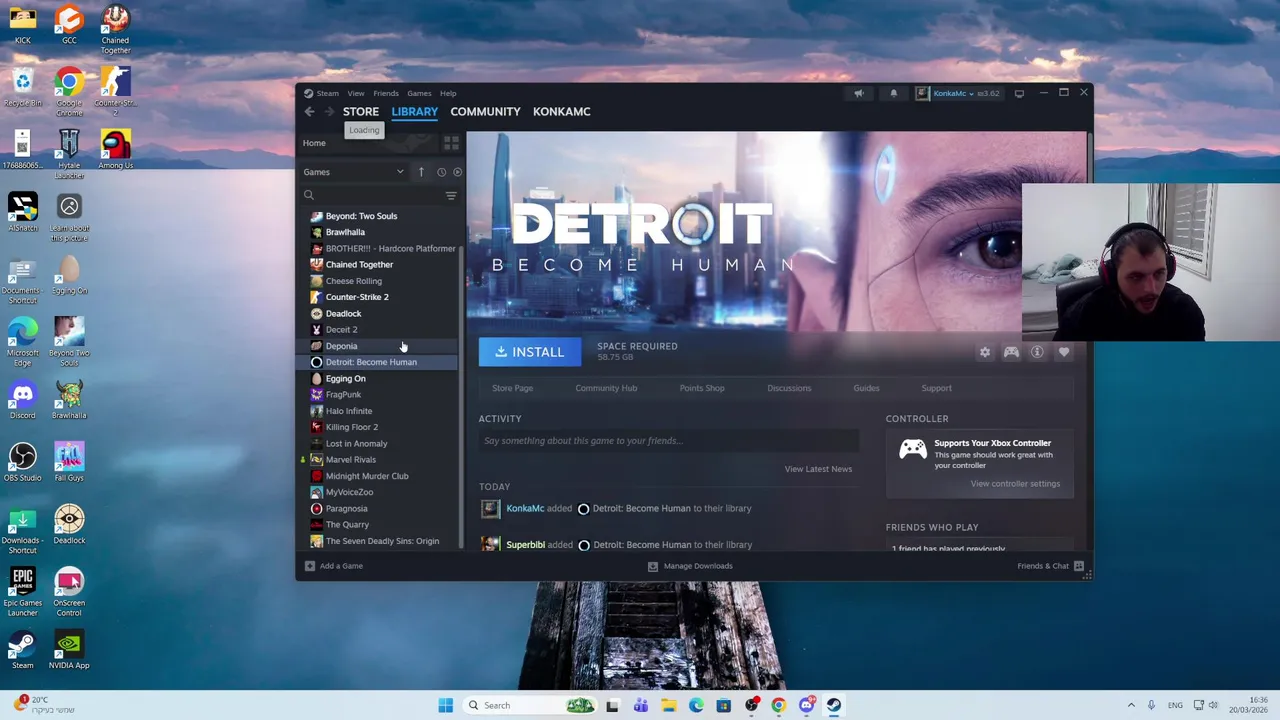Open game info icon for Detroit

pos(1037,352)
